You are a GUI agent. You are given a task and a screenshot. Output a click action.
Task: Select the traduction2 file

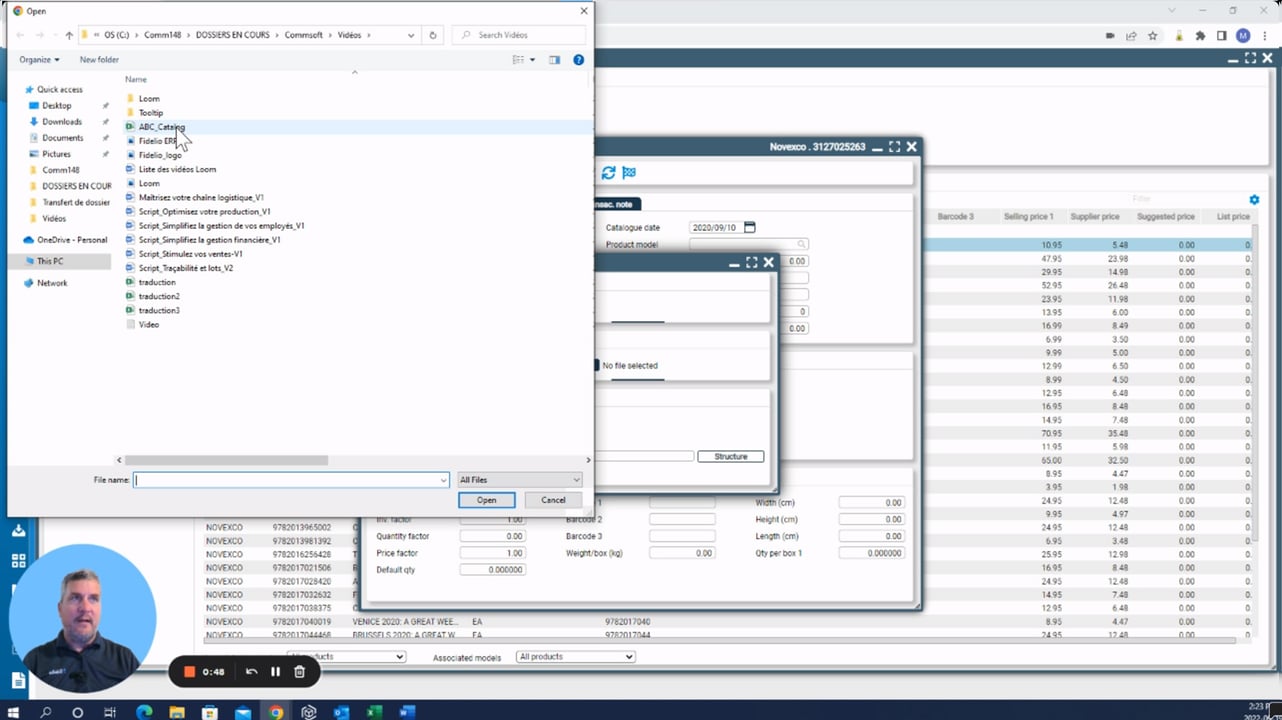[159, 296]
